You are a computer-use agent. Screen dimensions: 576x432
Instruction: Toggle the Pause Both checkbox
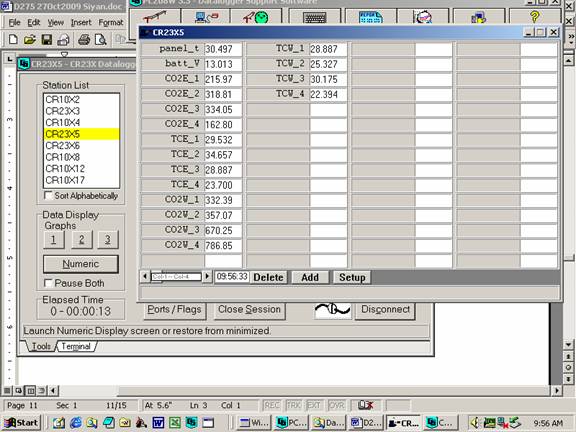click(x=48, y=283)
